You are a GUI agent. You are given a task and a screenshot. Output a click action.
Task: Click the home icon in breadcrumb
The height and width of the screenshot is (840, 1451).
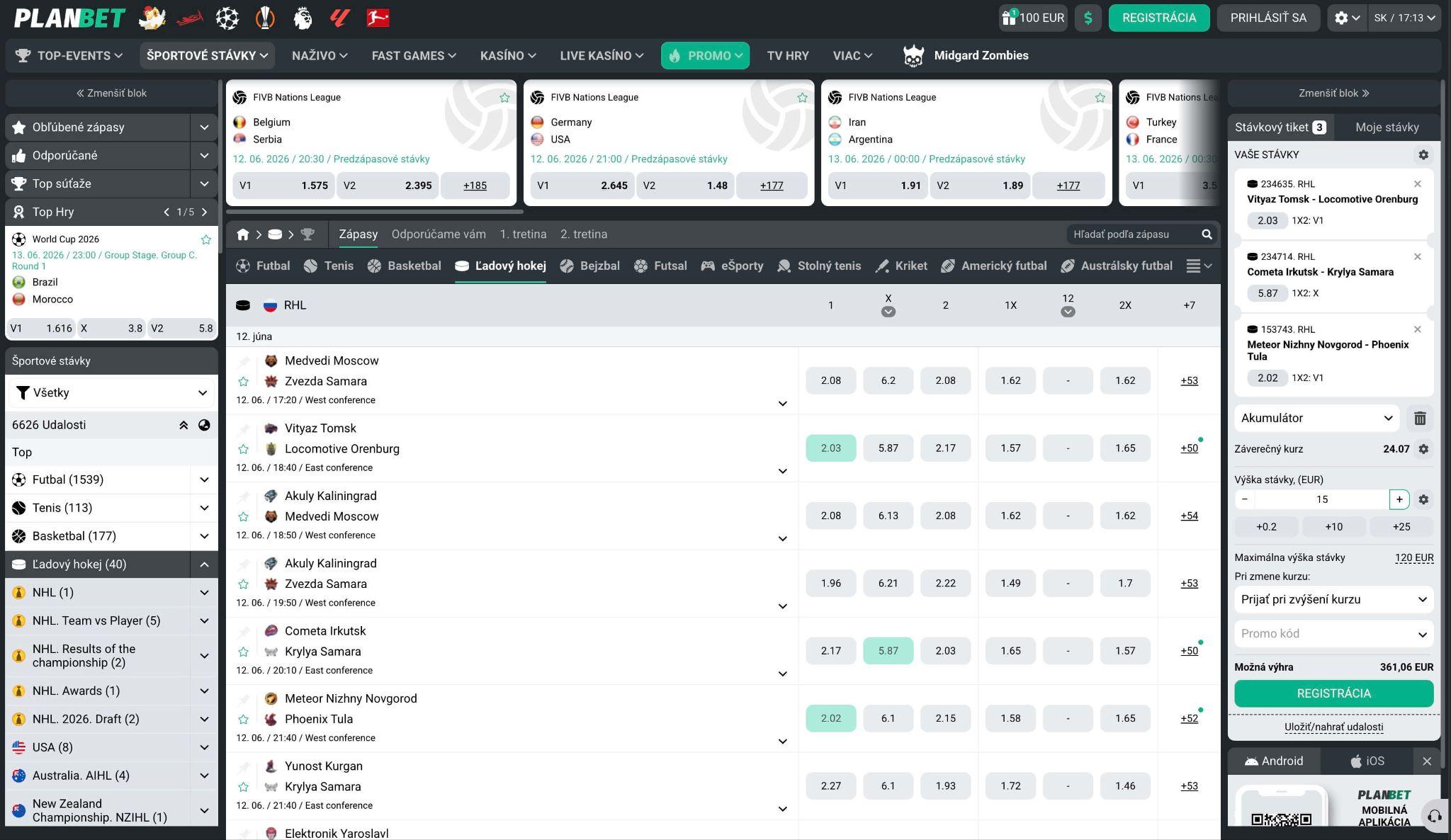point(243,234)
